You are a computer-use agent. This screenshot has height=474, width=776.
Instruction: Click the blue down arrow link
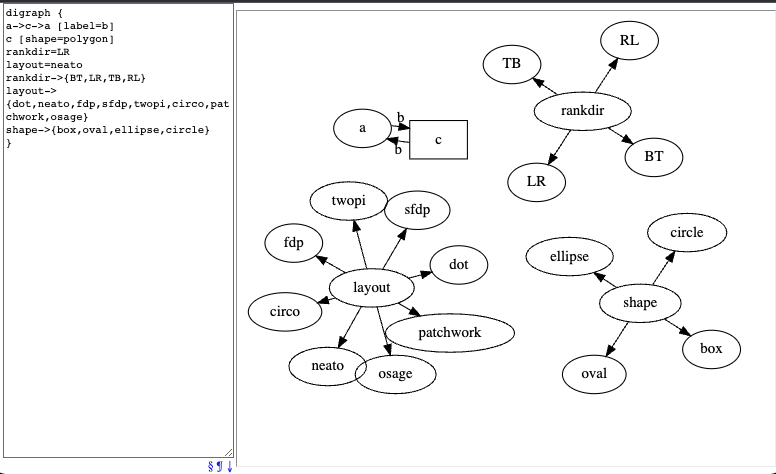[229, 466]
